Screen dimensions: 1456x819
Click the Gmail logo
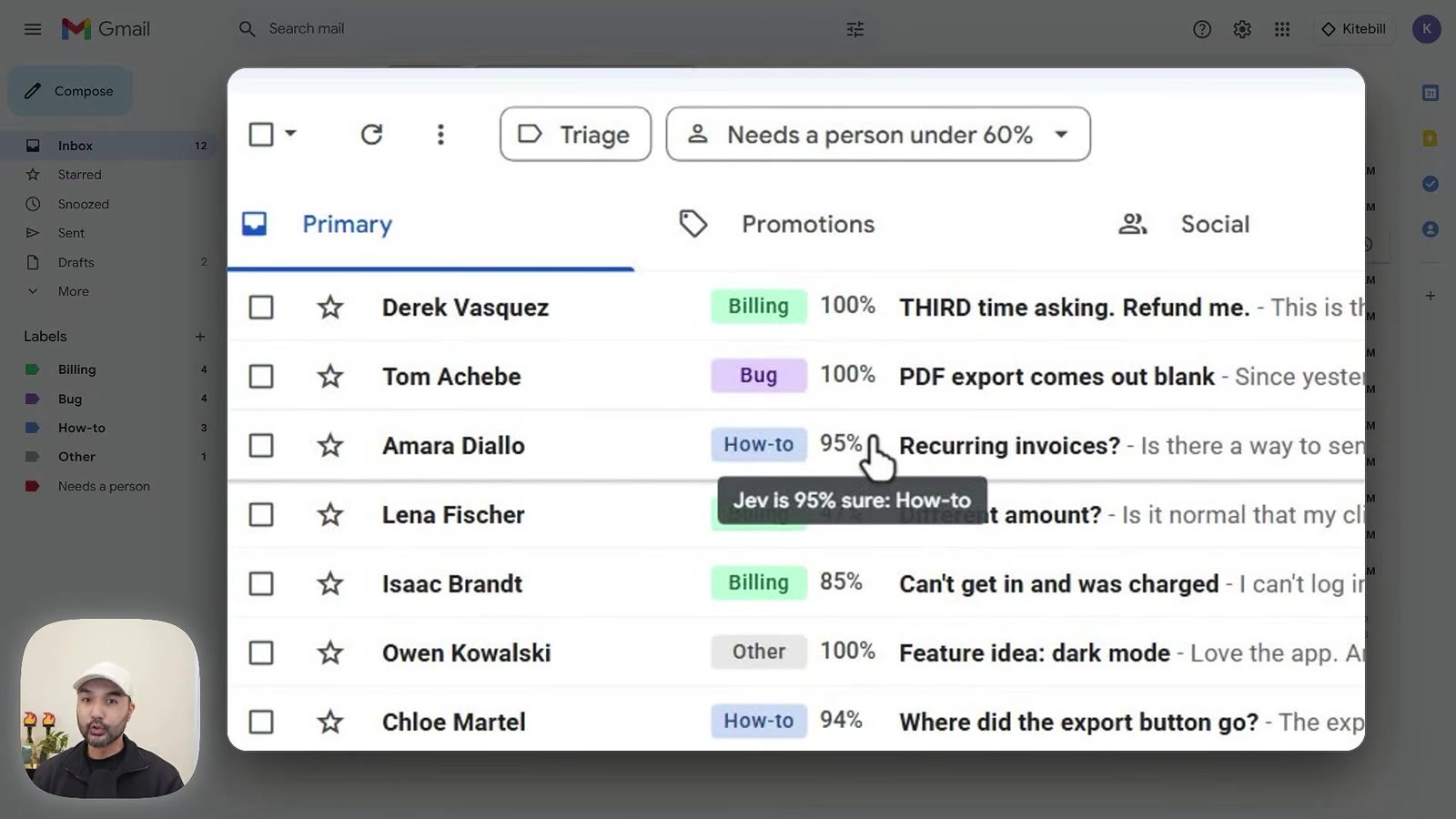click(x=106, y=29)
